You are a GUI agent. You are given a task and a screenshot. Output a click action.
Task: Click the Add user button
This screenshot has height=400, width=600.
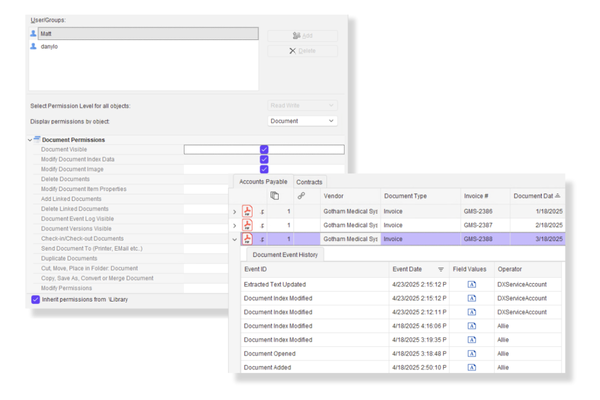point(302,36)
